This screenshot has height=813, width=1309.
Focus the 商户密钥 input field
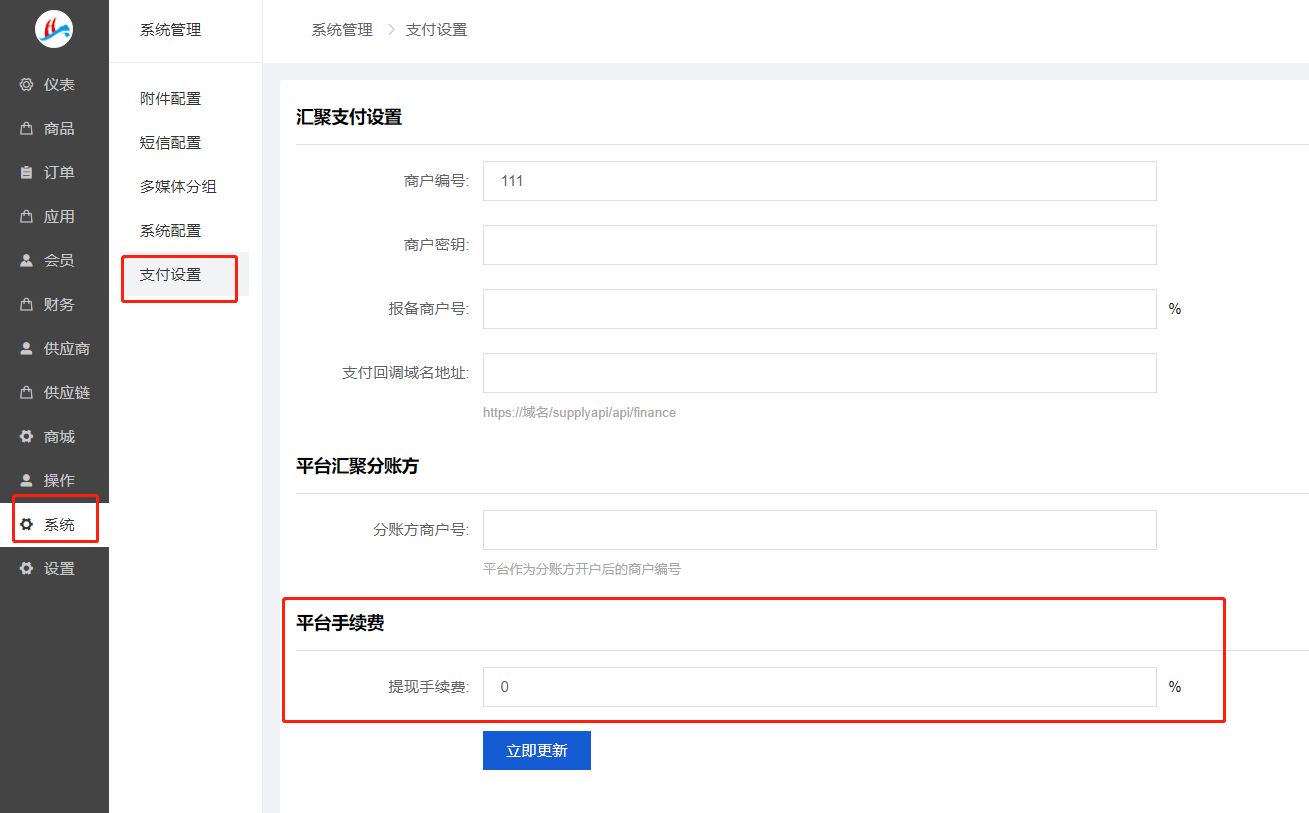point(819,245)
